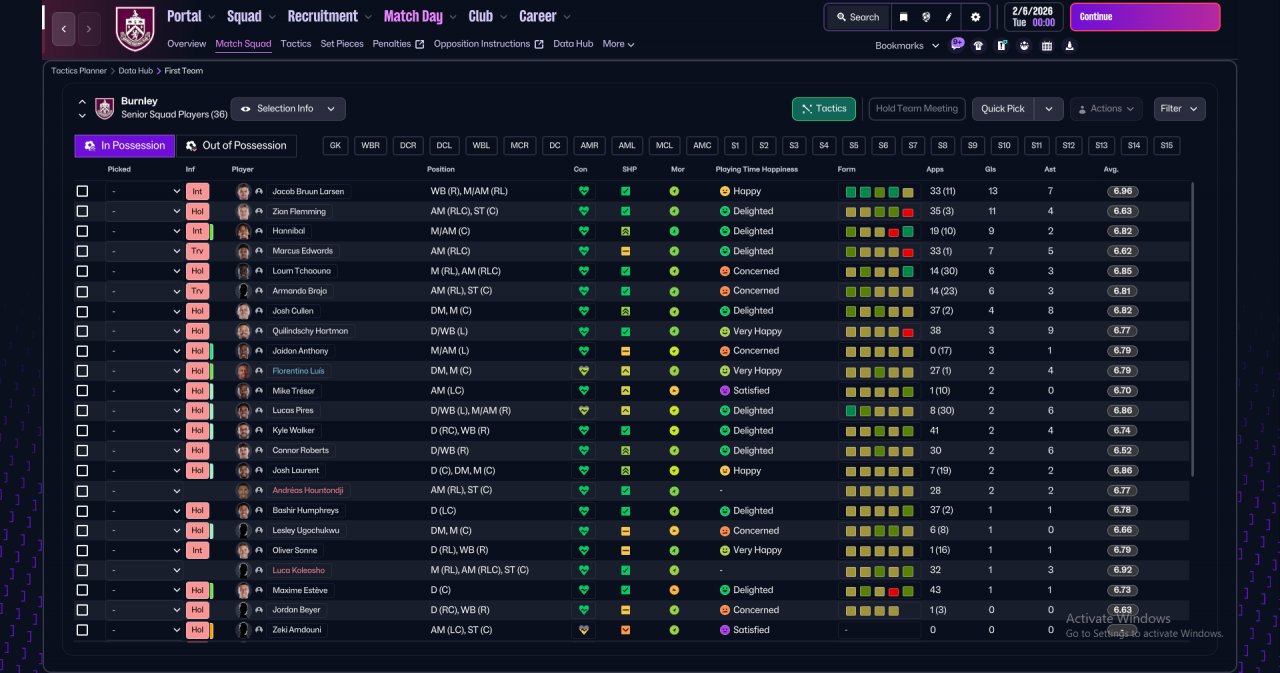Open the calendar icon in bookmarks bar
Screen dimensions: 1280x673
tap(1047, 45)
